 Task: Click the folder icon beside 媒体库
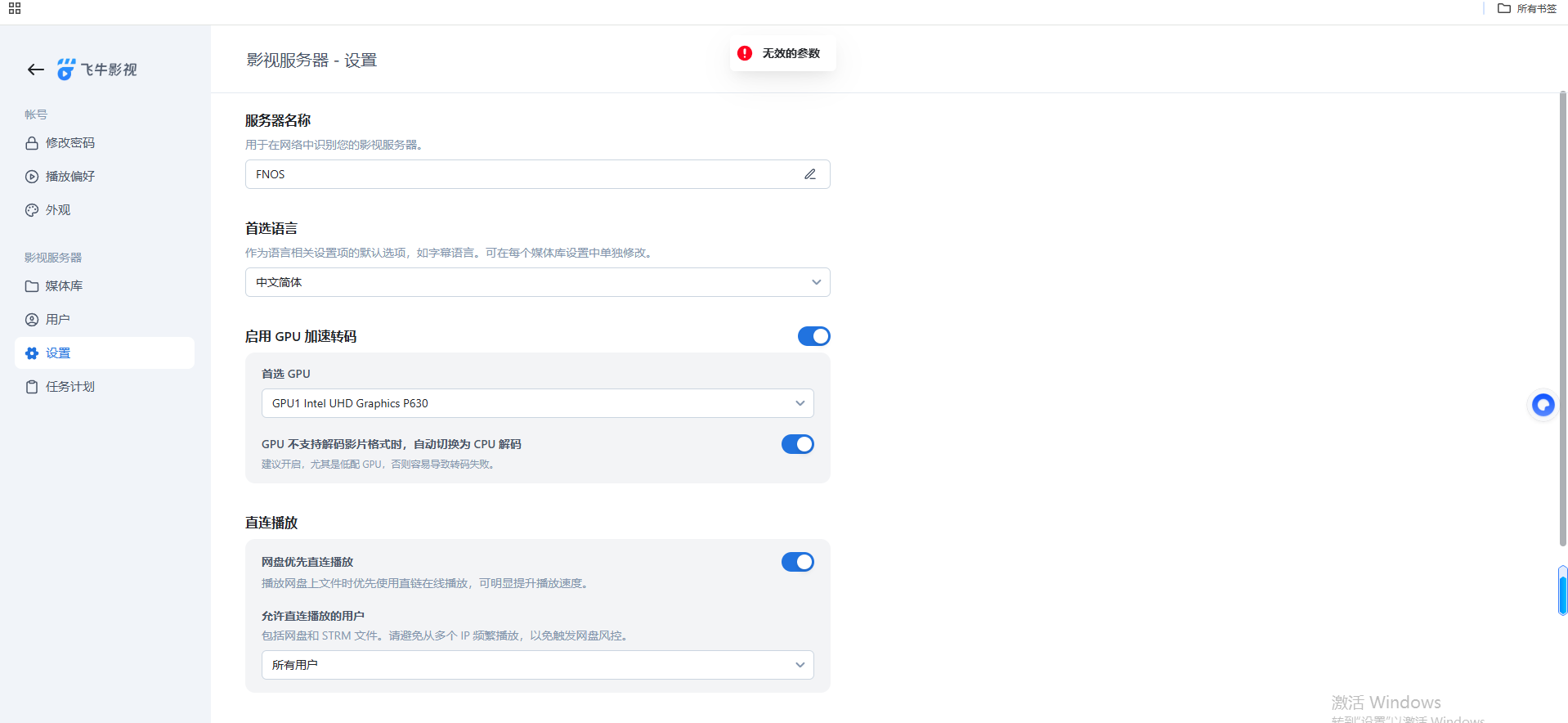click(x=32, y=286)
